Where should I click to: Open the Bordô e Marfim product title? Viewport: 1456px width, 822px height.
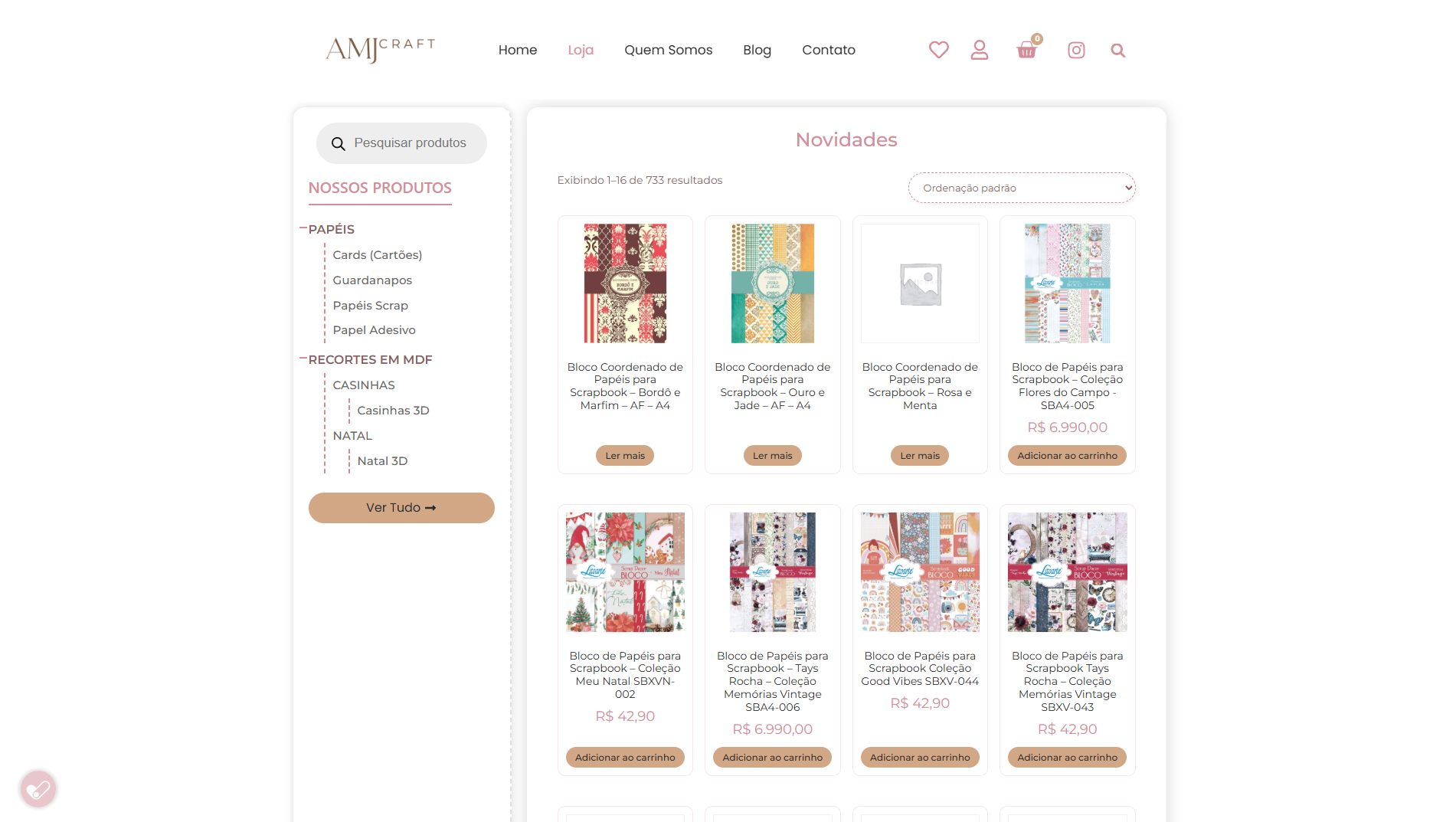(625, 386)
